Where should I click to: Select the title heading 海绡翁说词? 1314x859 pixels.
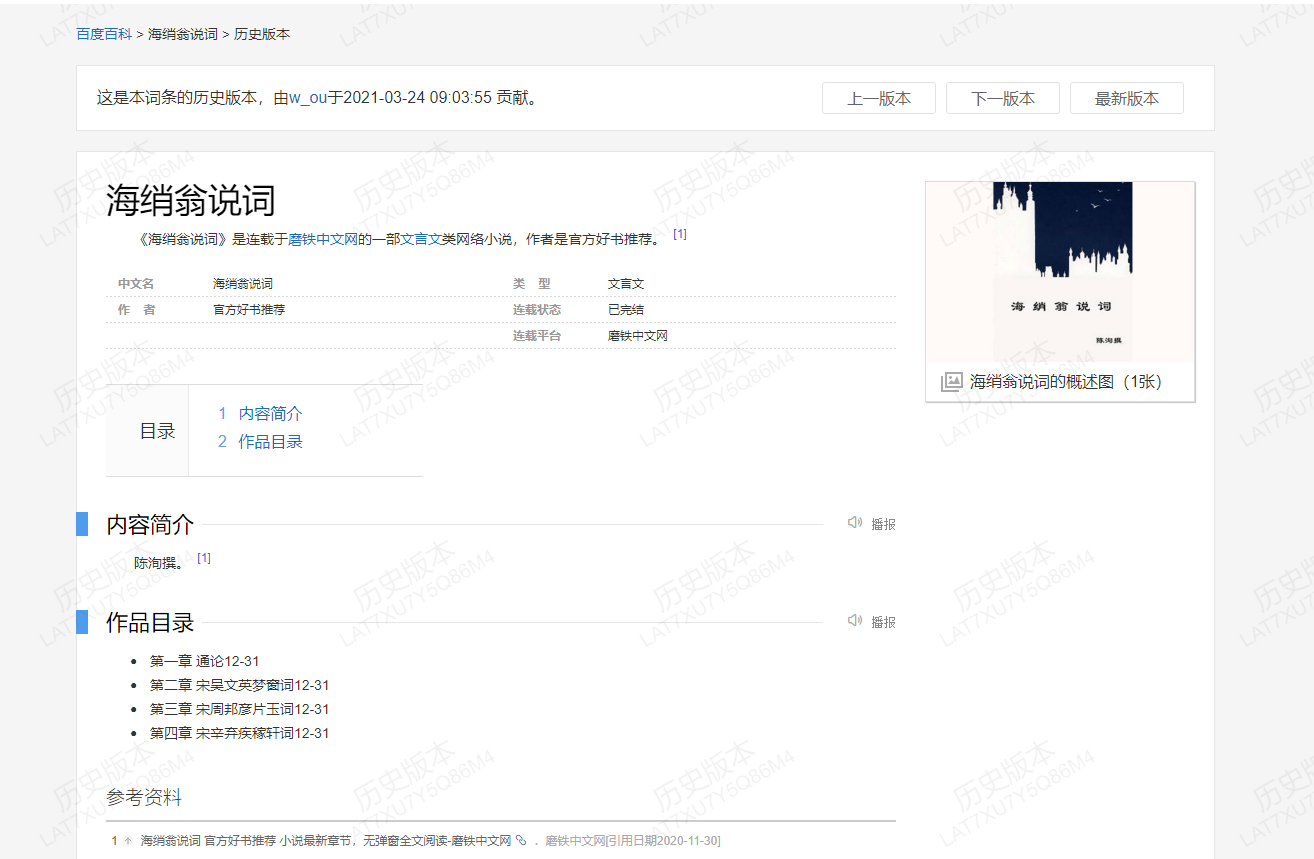click(191, 200)
